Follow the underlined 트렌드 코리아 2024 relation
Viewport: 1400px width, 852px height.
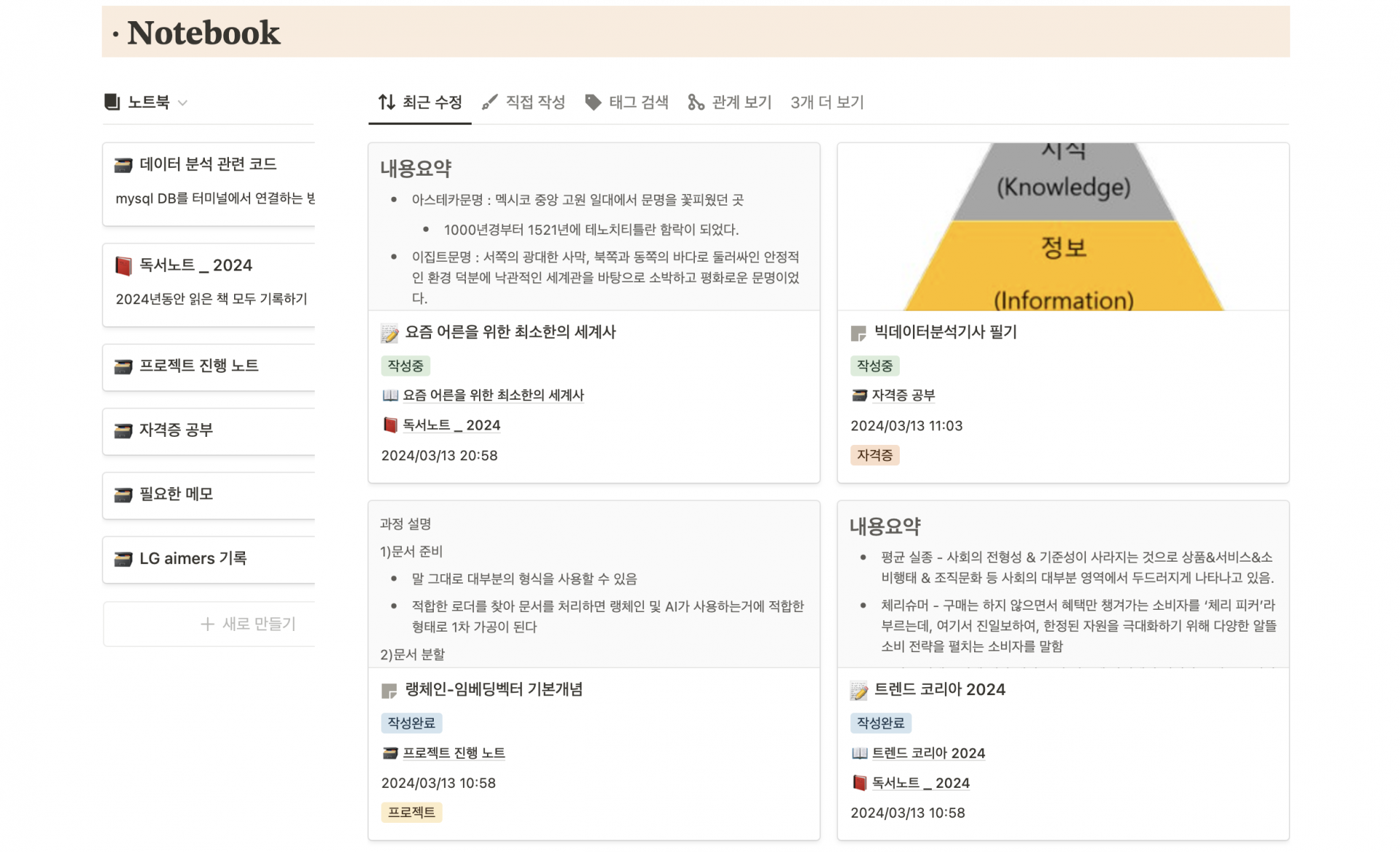(929, 753)
